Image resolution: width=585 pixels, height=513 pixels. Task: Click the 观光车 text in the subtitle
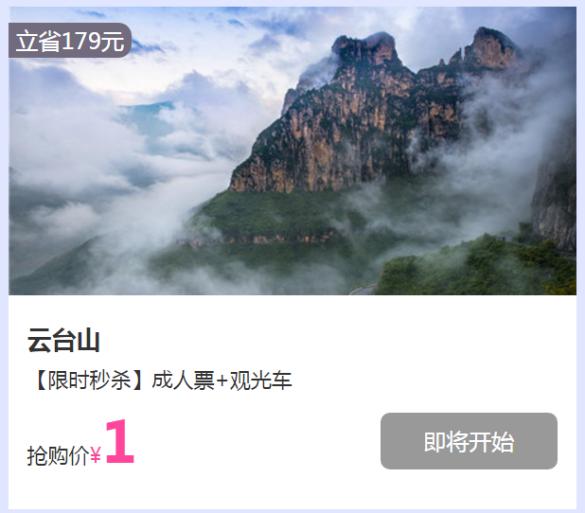[x=261, y=381]
